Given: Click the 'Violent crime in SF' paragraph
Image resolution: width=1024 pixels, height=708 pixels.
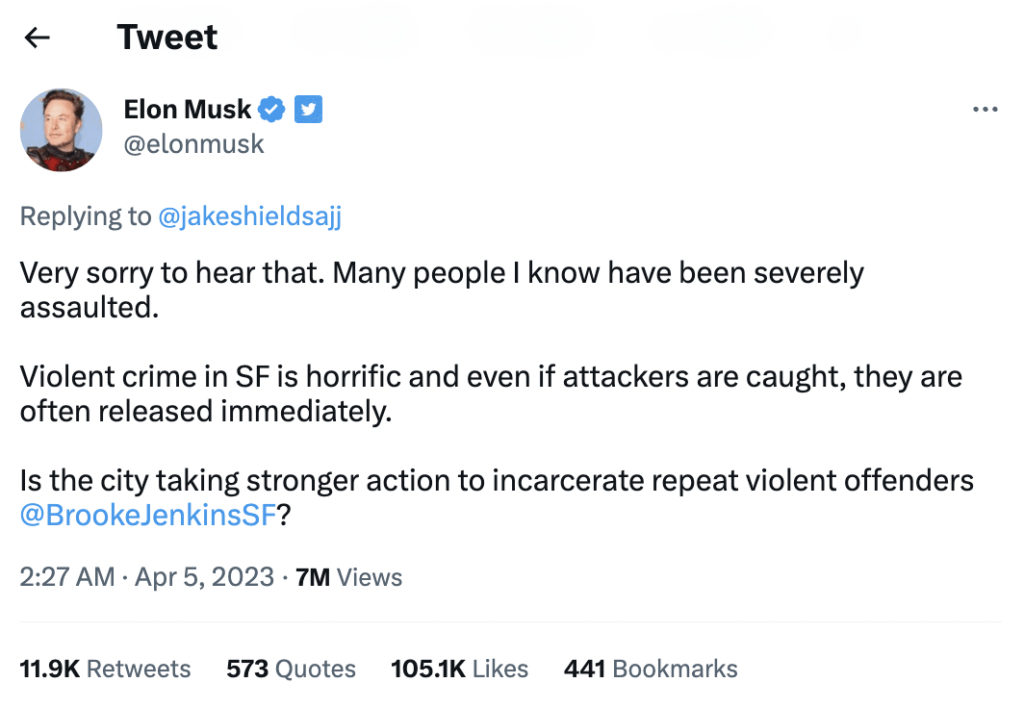Looking at the screenshot, I should point(490,394).
